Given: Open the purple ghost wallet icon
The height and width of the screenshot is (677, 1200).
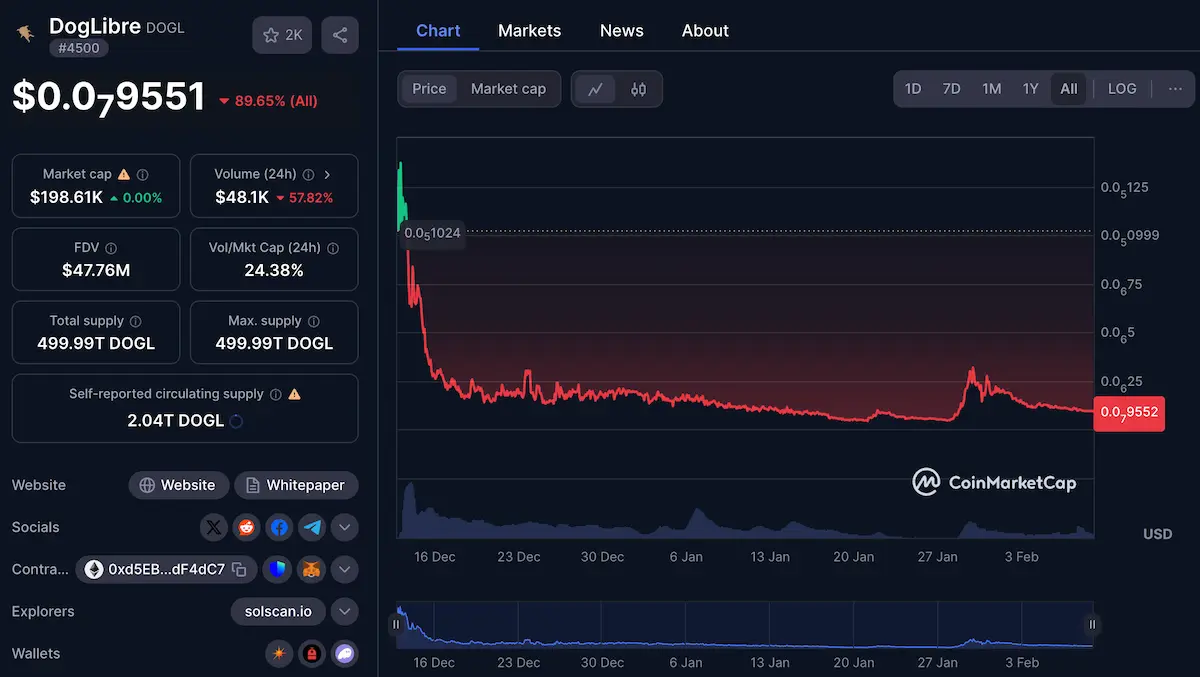Looking at the screenshot, I should click(345, 654).
